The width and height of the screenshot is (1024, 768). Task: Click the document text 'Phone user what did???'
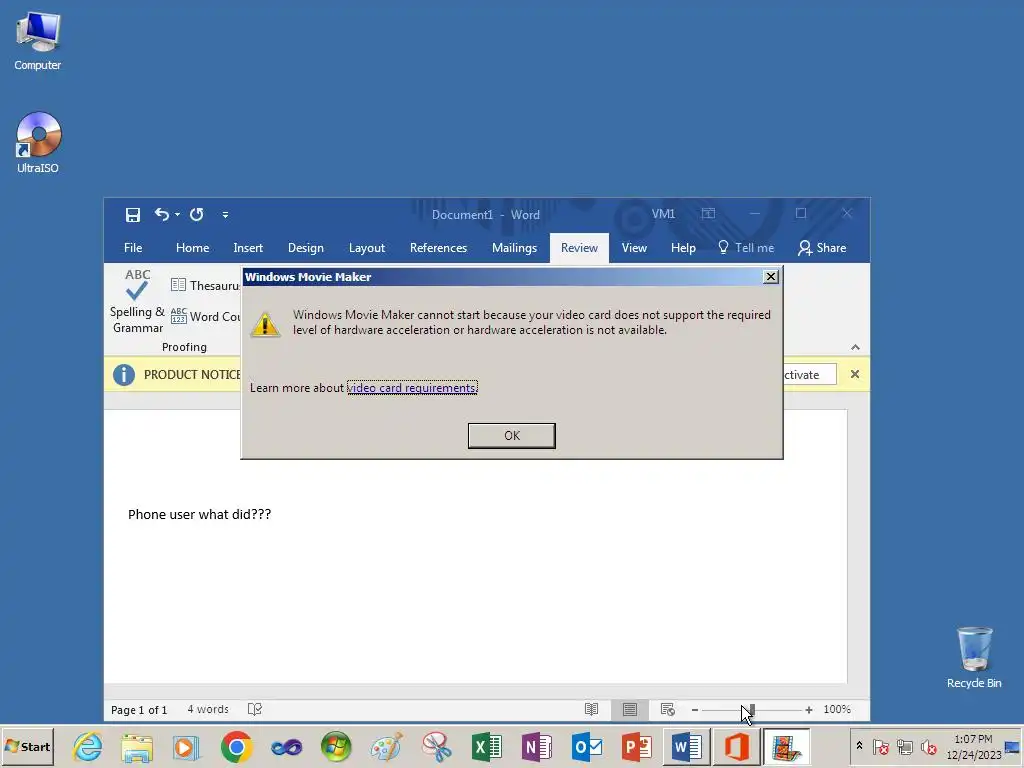199,515
